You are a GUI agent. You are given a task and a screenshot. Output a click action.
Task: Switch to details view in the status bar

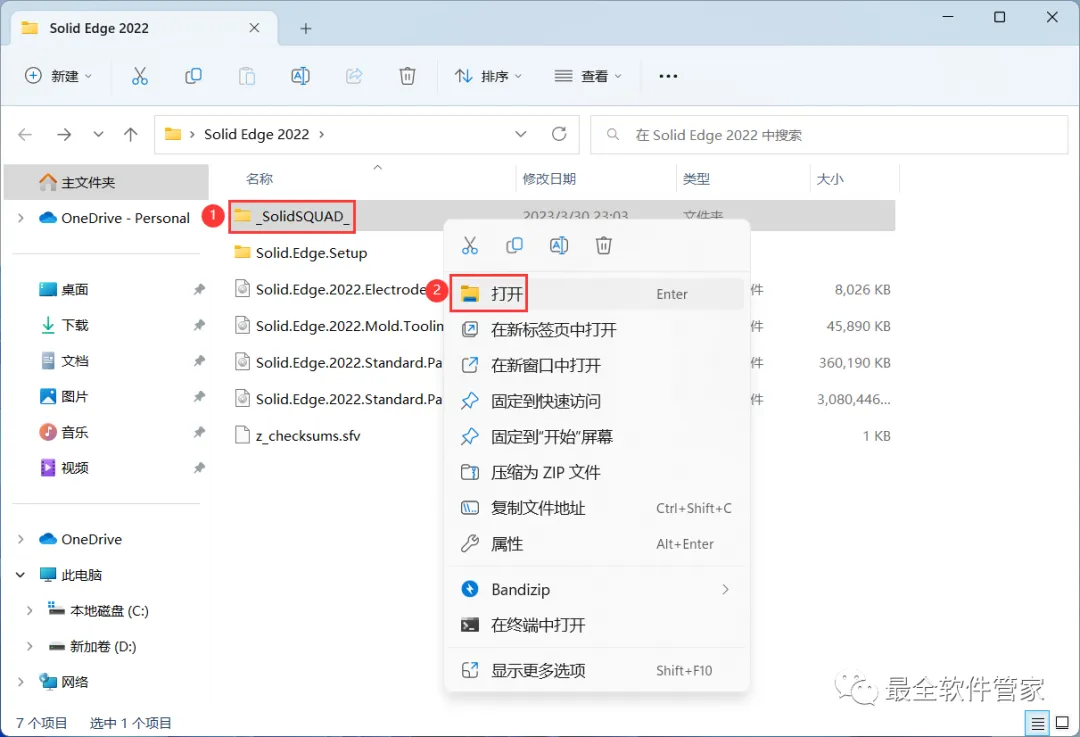pyautogui.click(x=1037, y=723)
